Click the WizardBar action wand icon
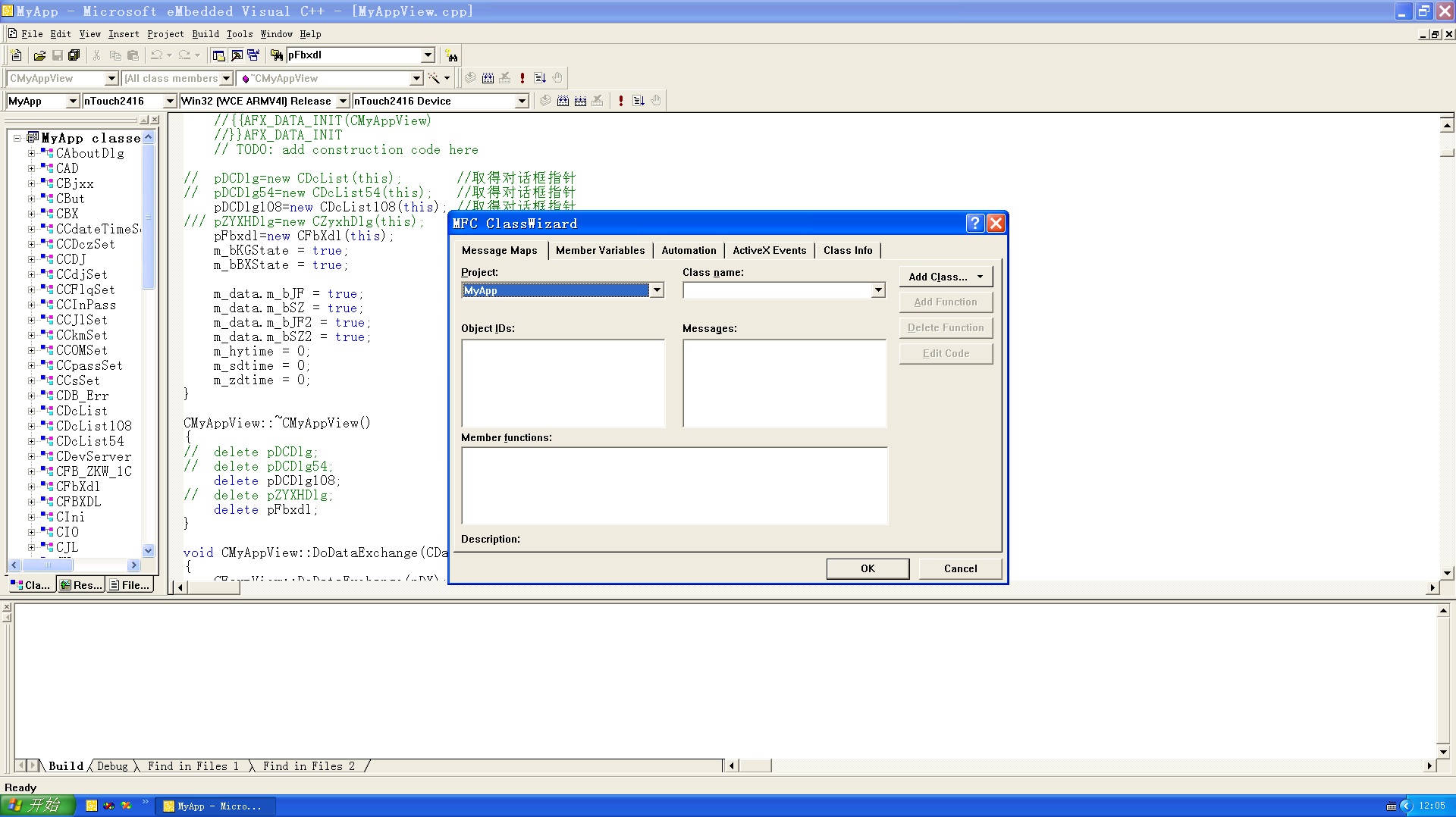Screen dimensions: 1456x817 click(x=434, y=78)
